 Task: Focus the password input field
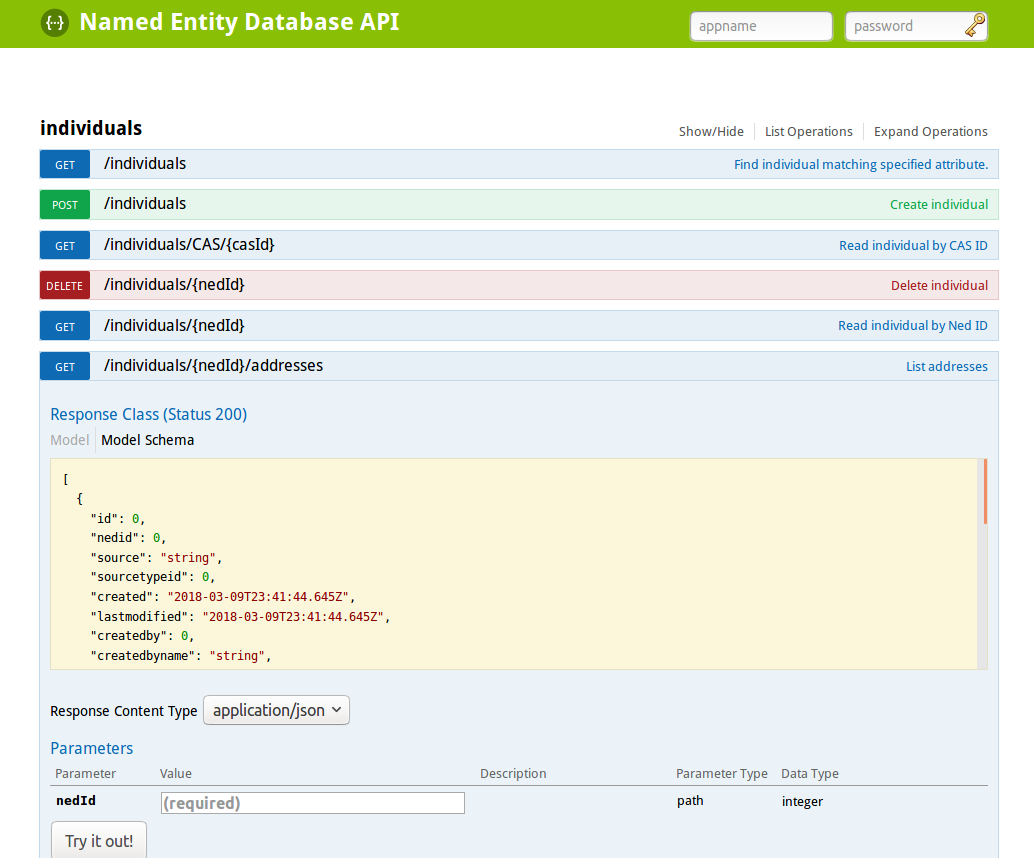point(916,26)
